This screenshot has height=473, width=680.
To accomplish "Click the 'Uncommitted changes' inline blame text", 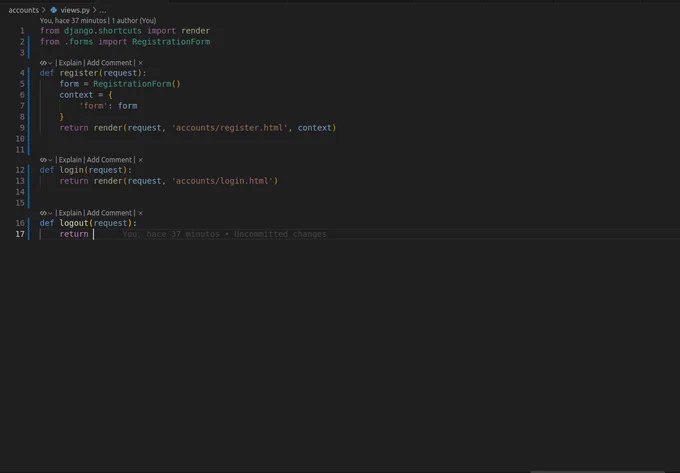I will click(x=280, y=234).
